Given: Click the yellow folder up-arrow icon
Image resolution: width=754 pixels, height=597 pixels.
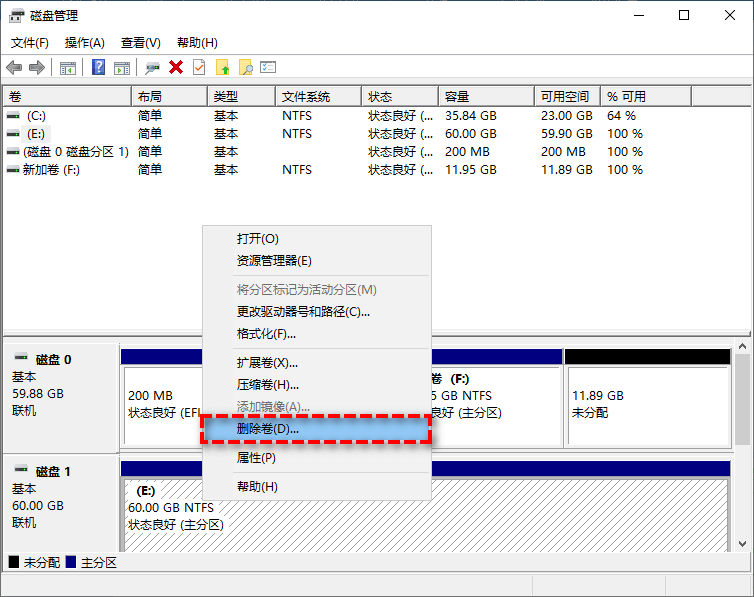Looking at the screenshot, I should click(223, 67).
